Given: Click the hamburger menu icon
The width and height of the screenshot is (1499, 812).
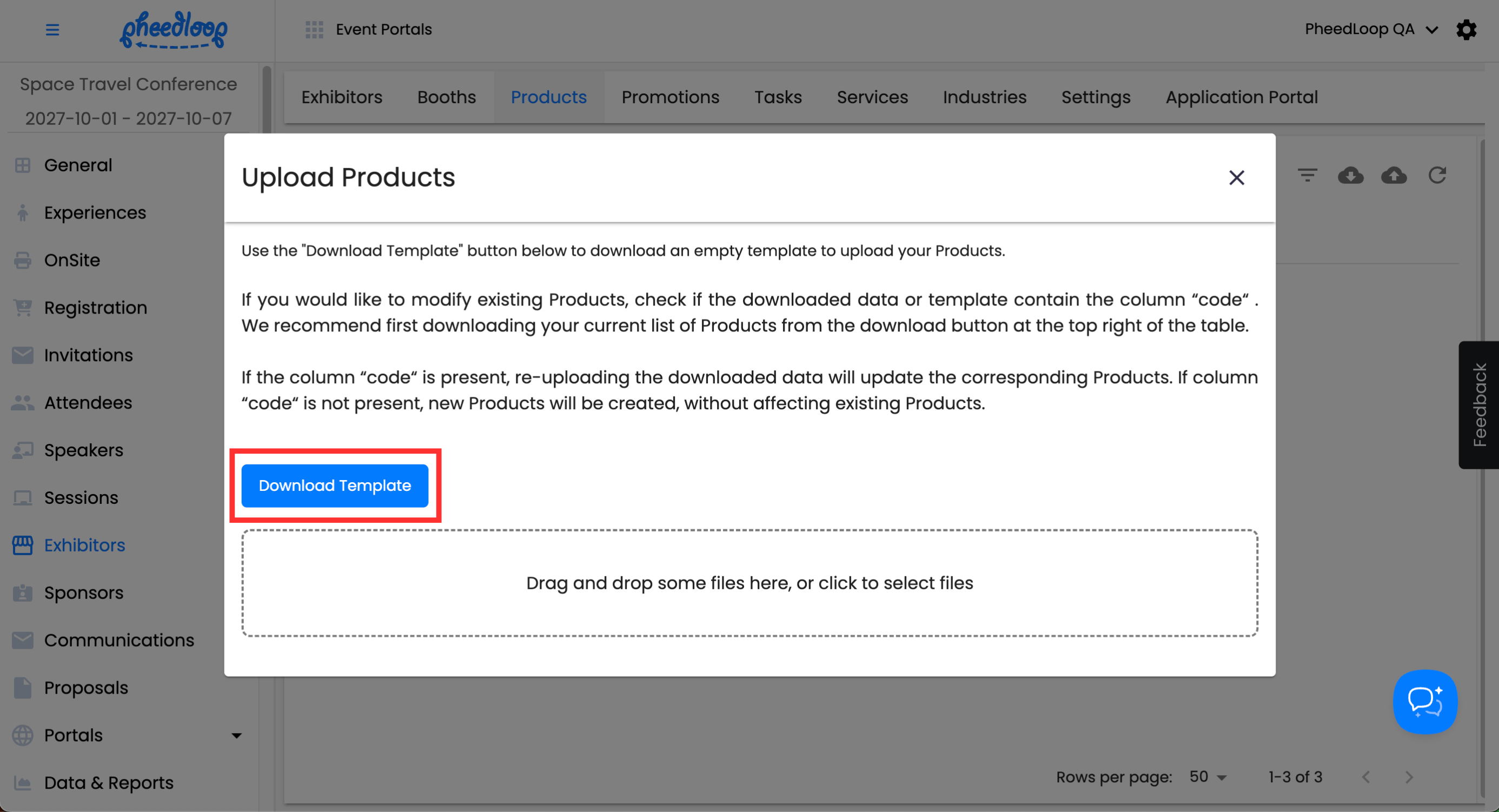Looking at the screenshot, I should 52,30.
